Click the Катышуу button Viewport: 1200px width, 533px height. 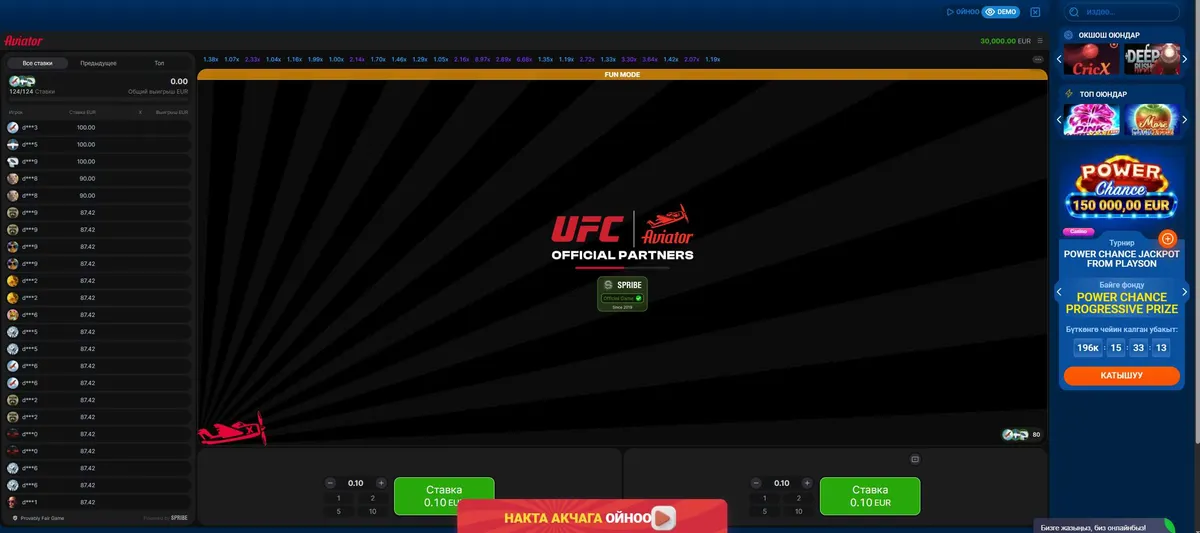coord(1121,376)
